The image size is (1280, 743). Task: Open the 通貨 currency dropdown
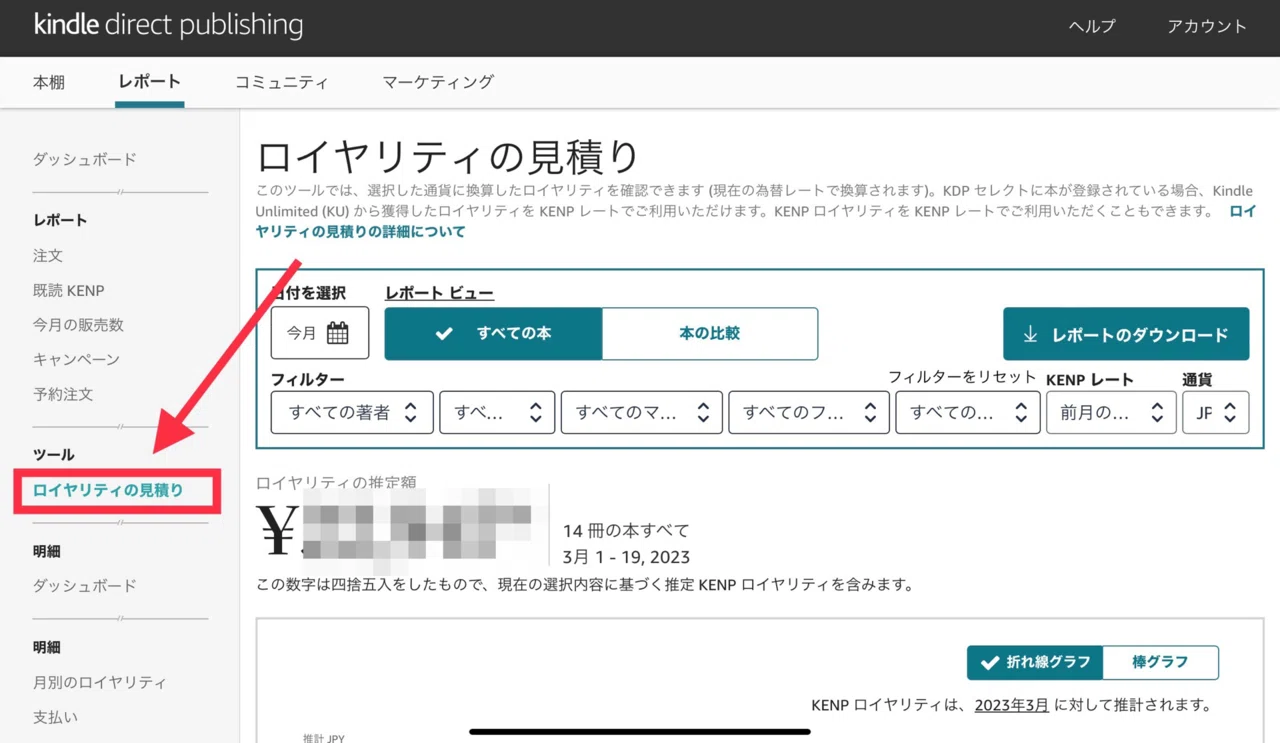pyautogui.click(x=1216, y=412)
